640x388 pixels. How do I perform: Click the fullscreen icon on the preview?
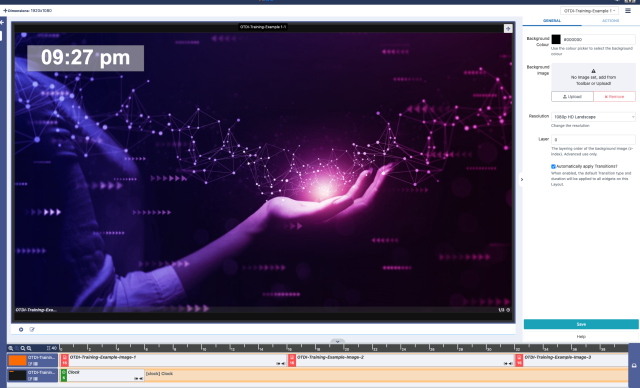pyautogui.click(x=508, y=28)
